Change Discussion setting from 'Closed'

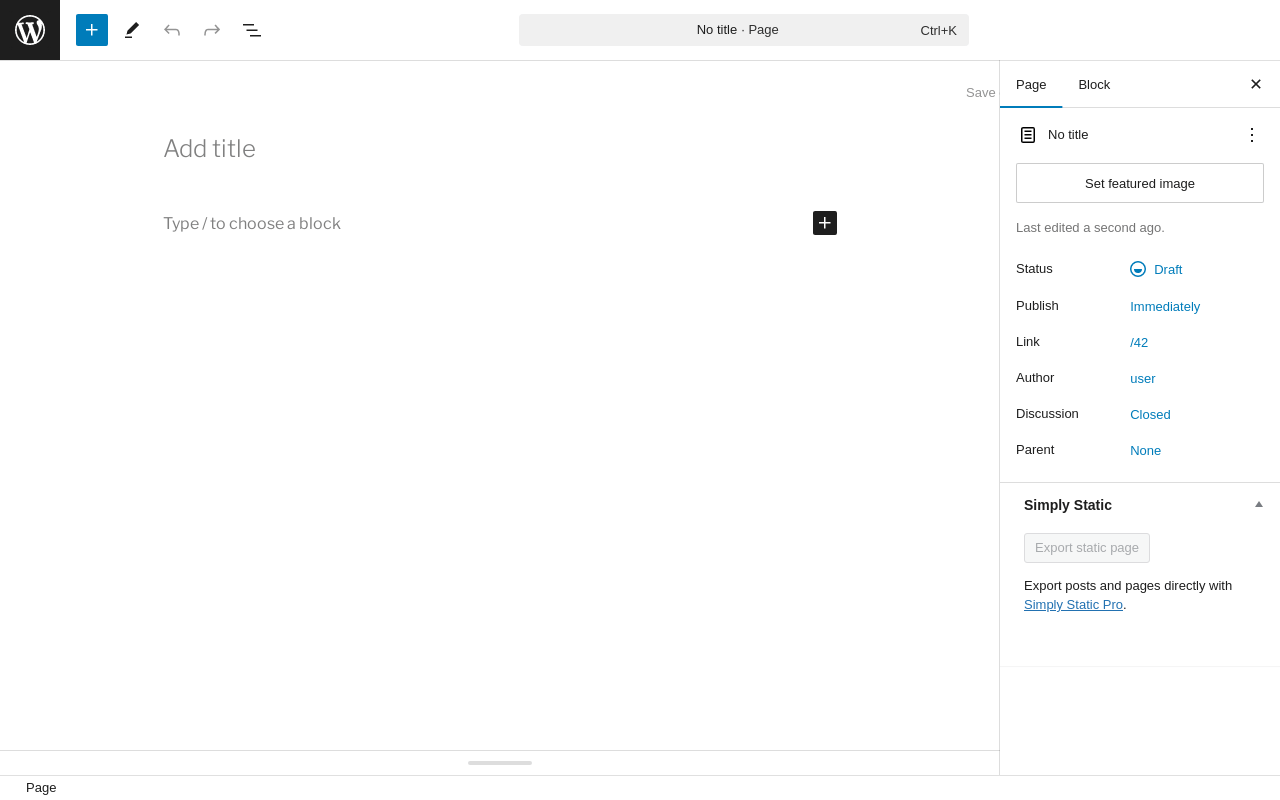coord(1150,415)
